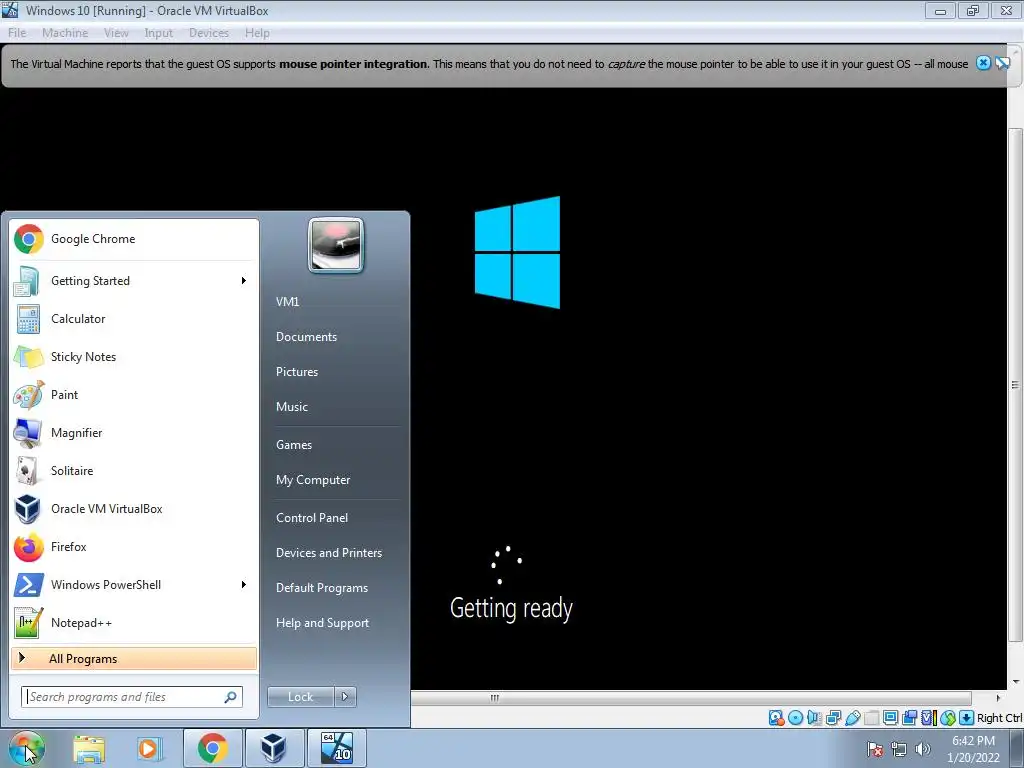Screen dimensions: 1024x768
Task: Click the VirtualBox network status icon
Action: [833, 718]
